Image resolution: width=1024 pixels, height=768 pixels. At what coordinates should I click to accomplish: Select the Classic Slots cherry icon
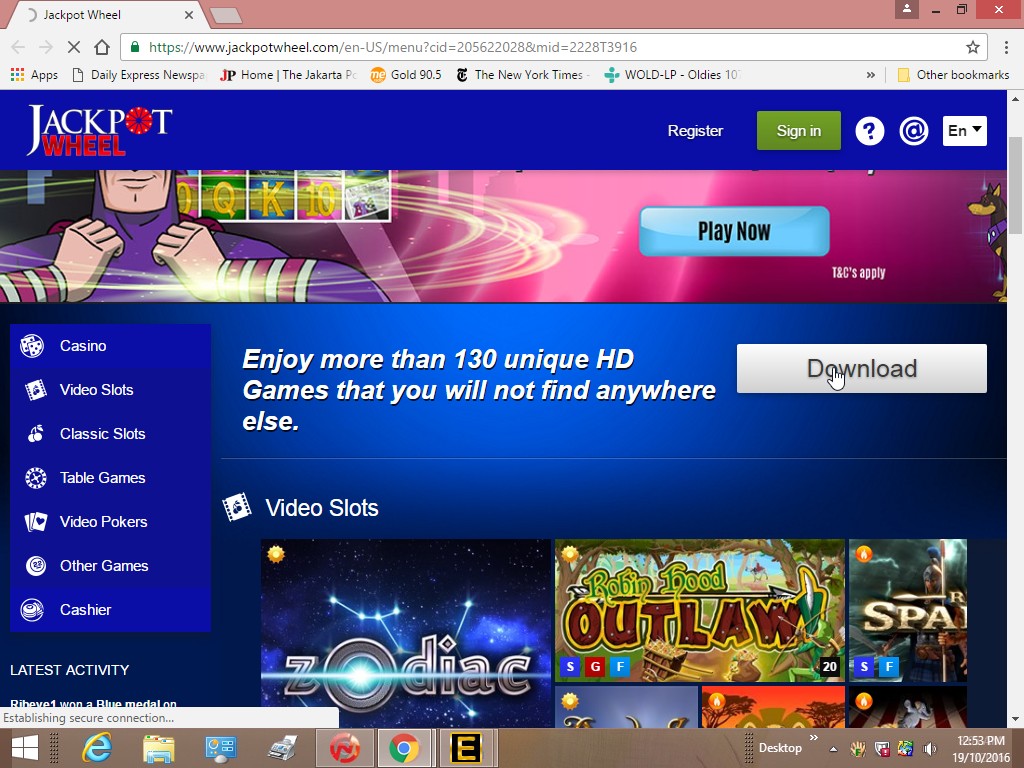tap(35, 434)
